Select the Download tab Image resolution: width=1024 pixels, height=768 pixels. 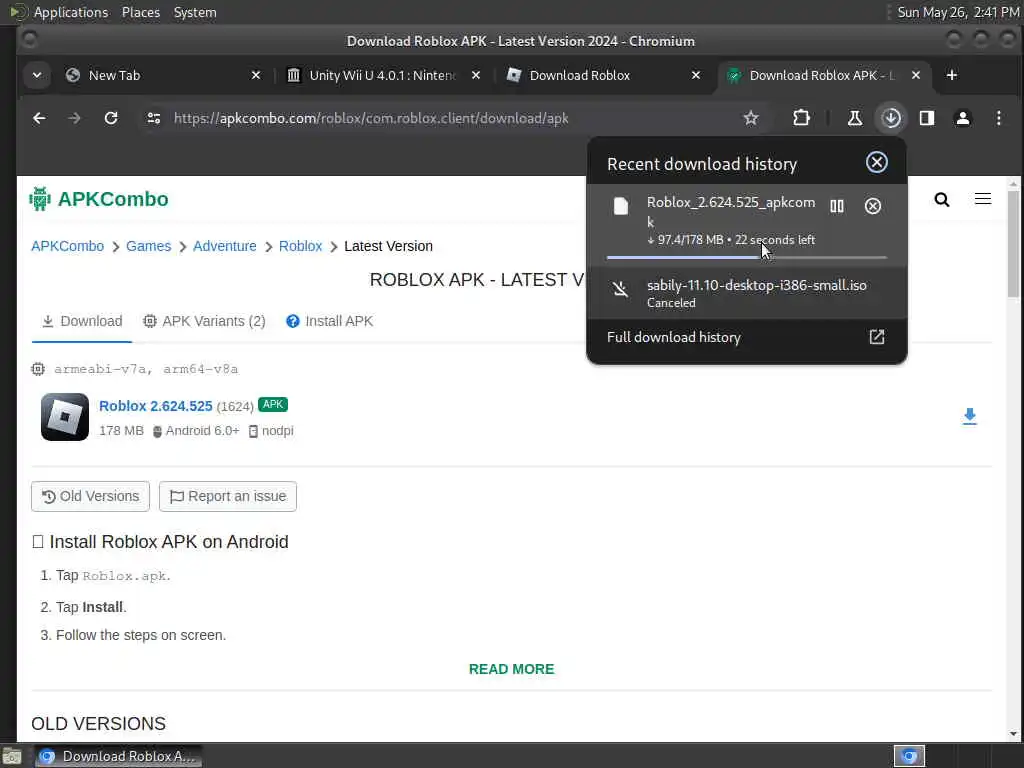click(82, 321)
